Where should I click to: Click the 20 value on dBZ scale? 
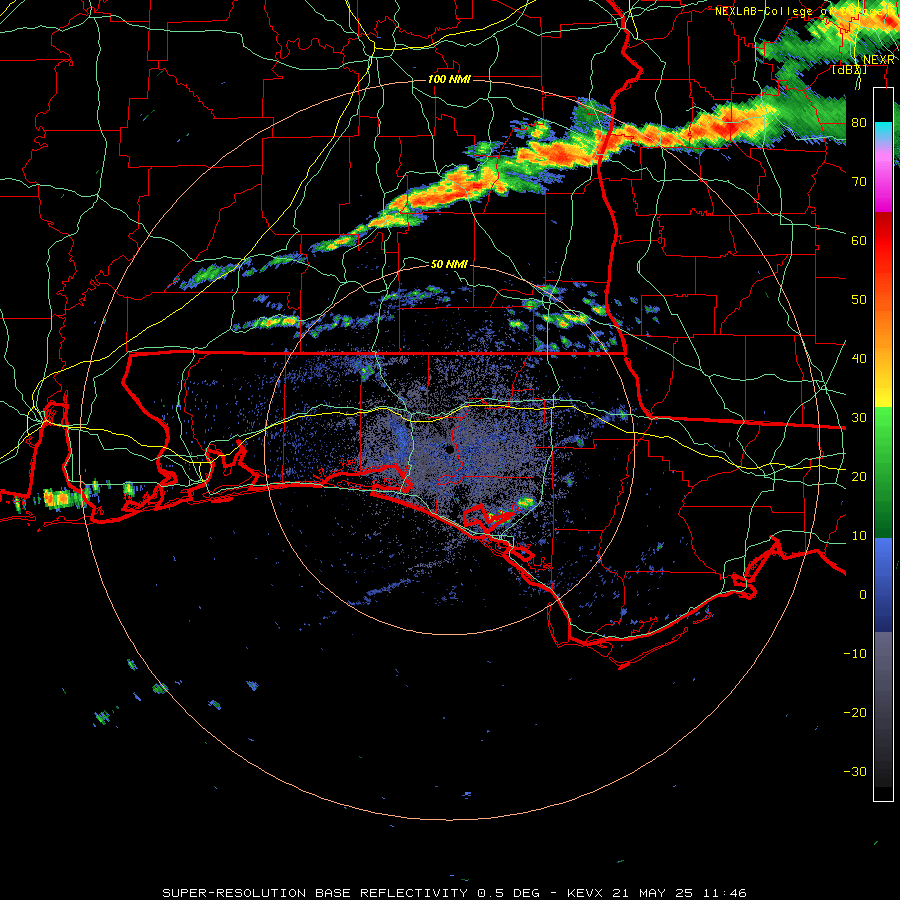859,476
